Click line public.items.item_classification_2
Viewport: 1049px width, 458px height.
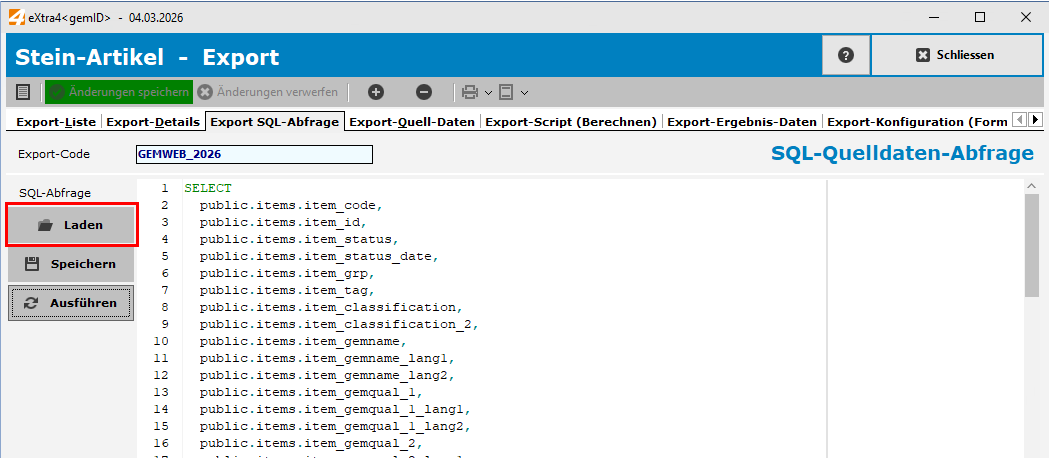[x=339, y=324]
